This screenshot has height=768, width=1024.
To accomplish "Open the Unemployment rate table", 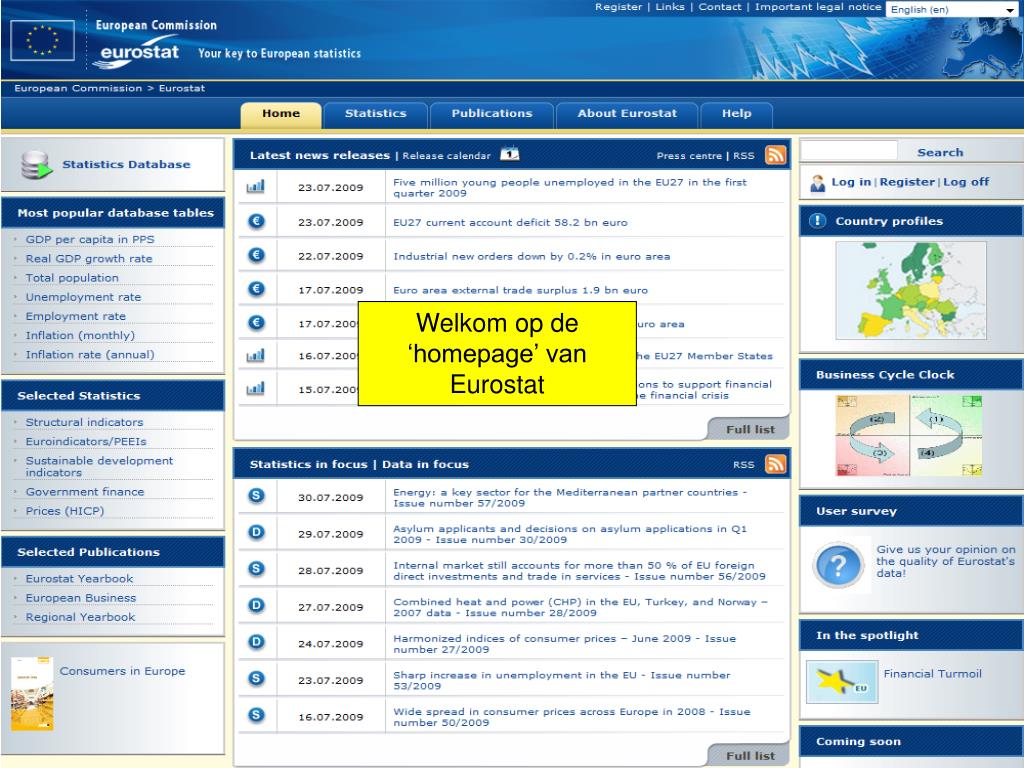I will click(x=84, y=296).
